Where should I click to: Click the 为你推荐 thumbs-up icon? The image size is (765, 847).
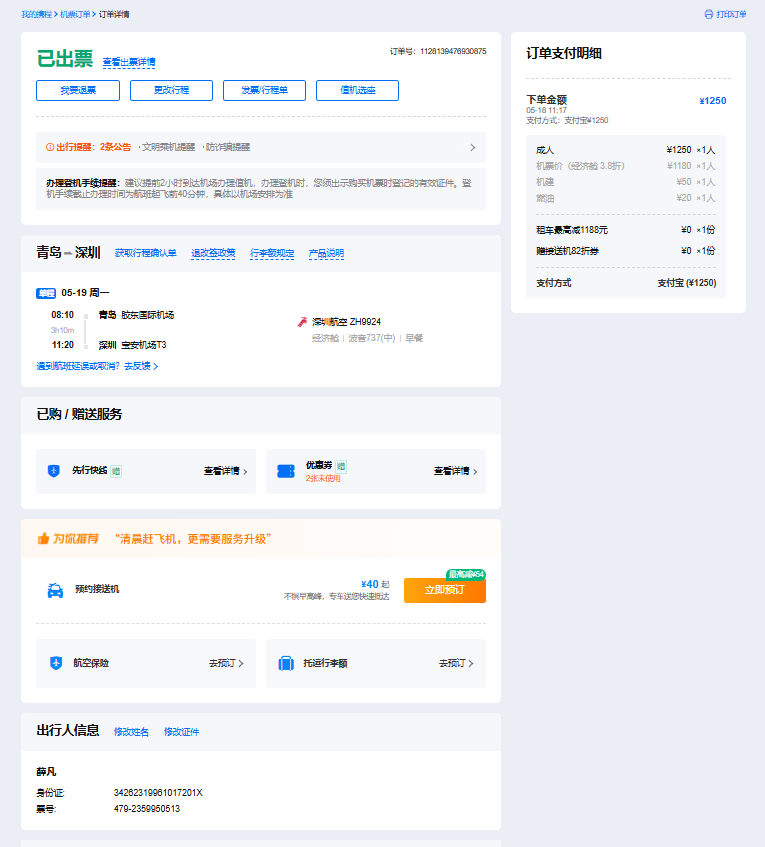click(43, 538)
